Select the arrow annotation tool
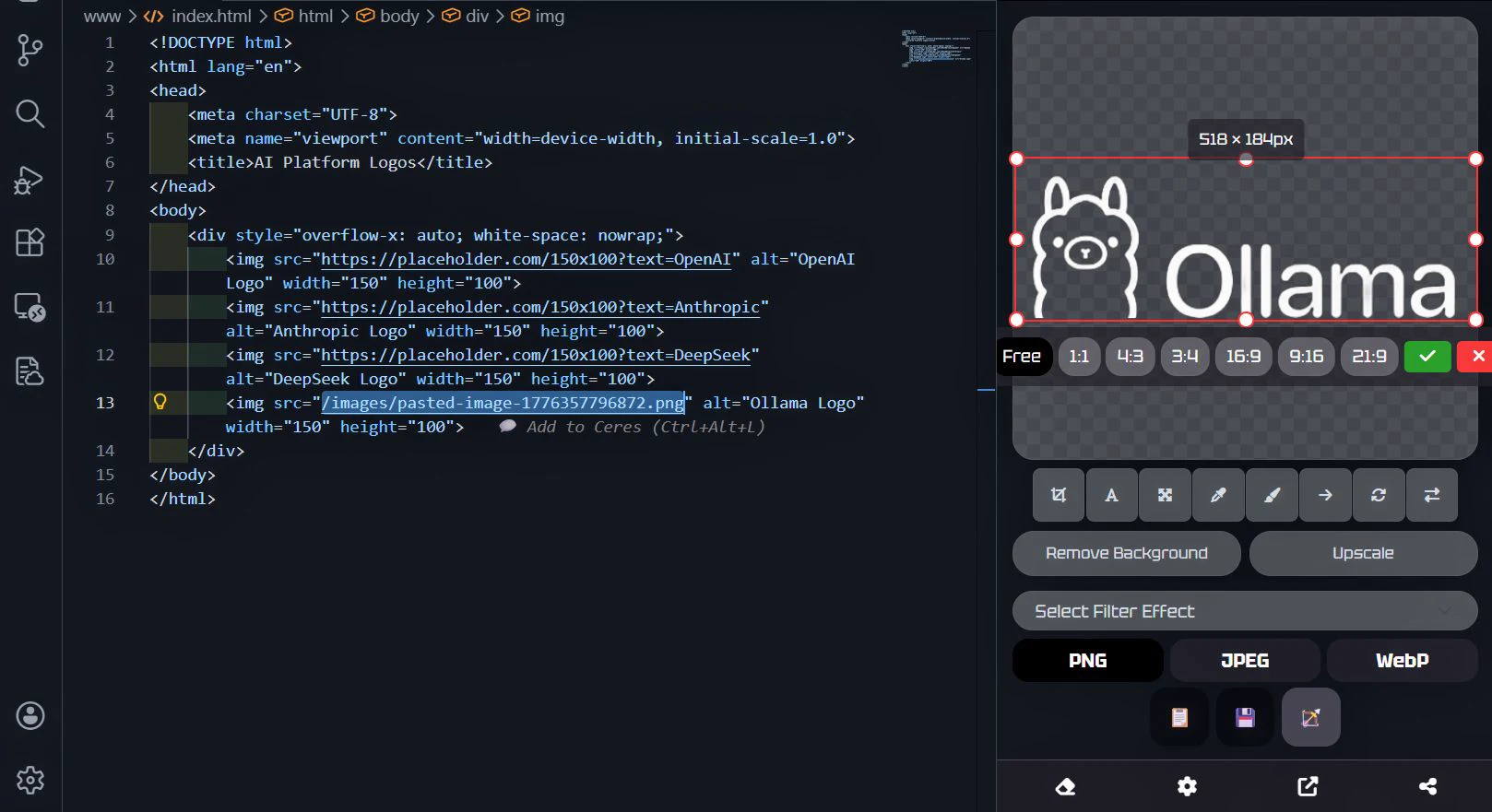1492x812 pixels. pyautogui.click(x=1325, y=495)
